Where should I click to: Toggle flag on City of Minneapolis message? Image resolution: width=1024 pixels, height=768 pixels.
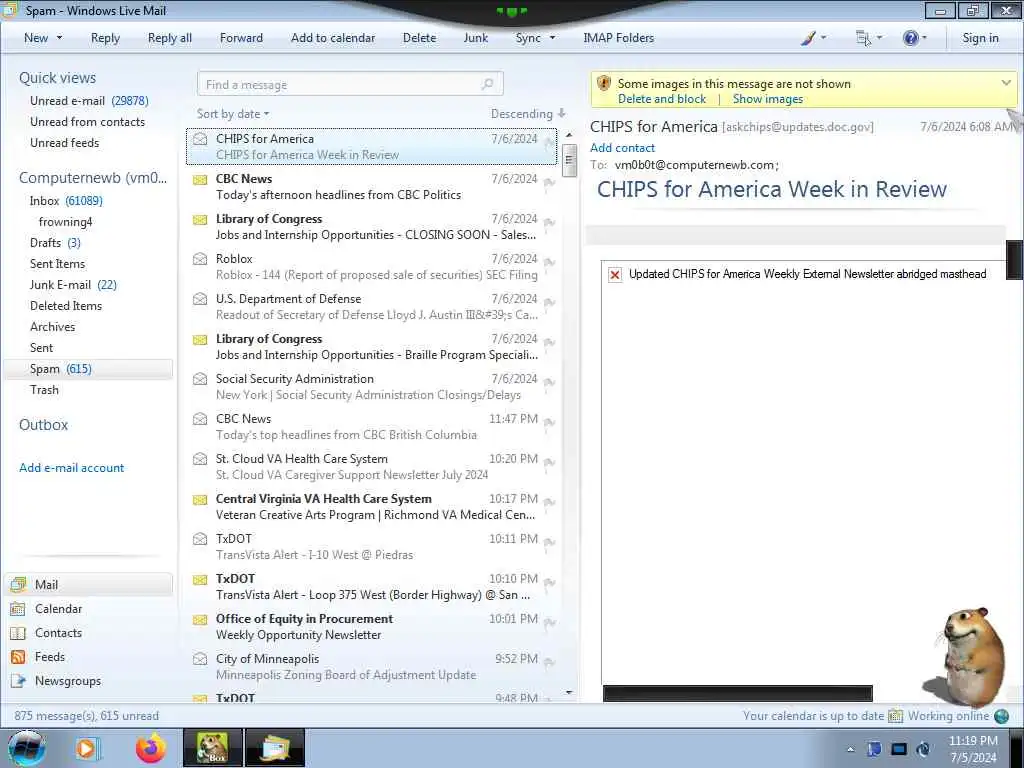(549, 663)
